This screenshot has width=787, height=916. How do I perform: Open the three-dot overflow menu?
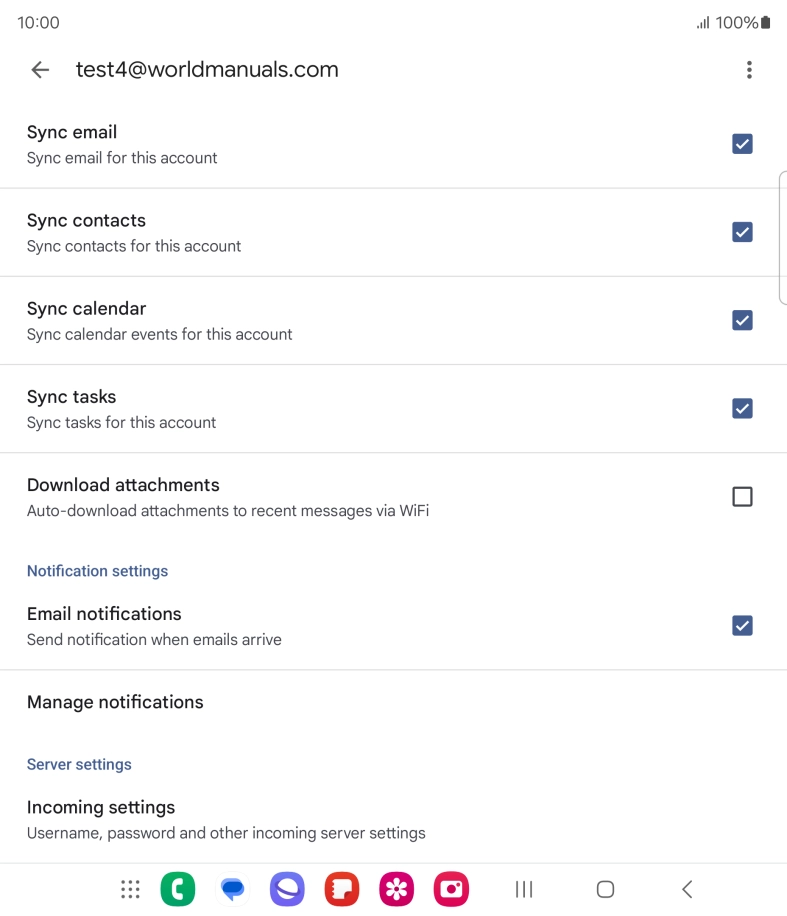tap(749, 70)
